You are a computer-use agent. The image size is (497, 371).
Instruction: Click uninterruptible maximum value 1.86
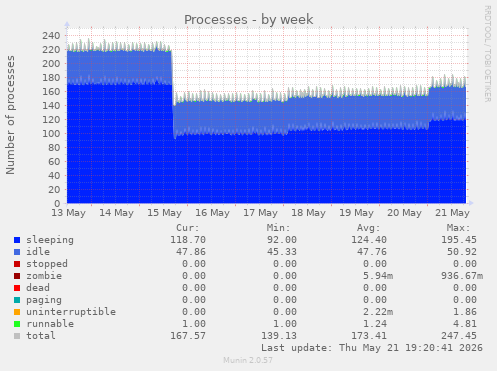[x=465, y=312]
